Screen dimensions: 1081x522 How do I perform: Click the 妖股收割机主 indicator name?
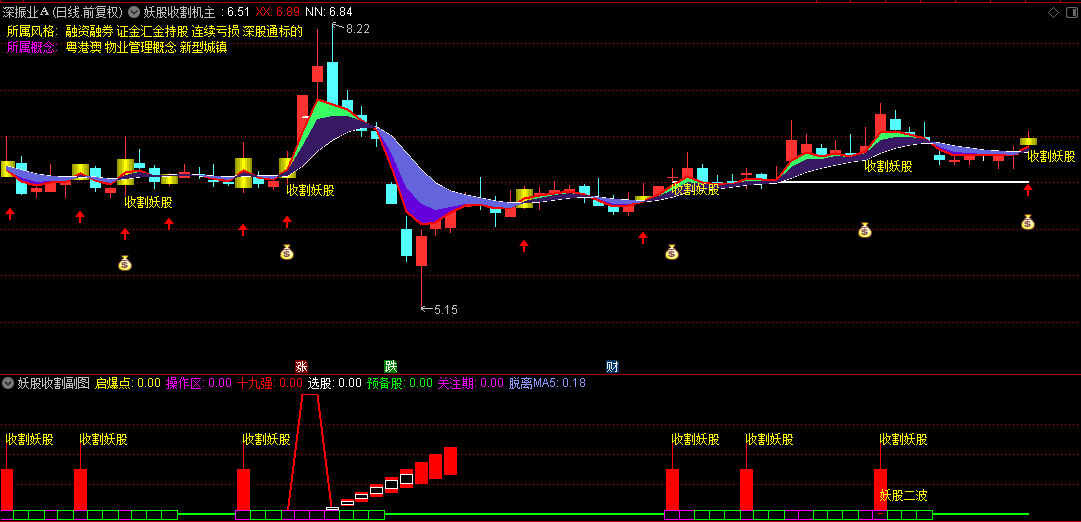click(x=178, y=12)
